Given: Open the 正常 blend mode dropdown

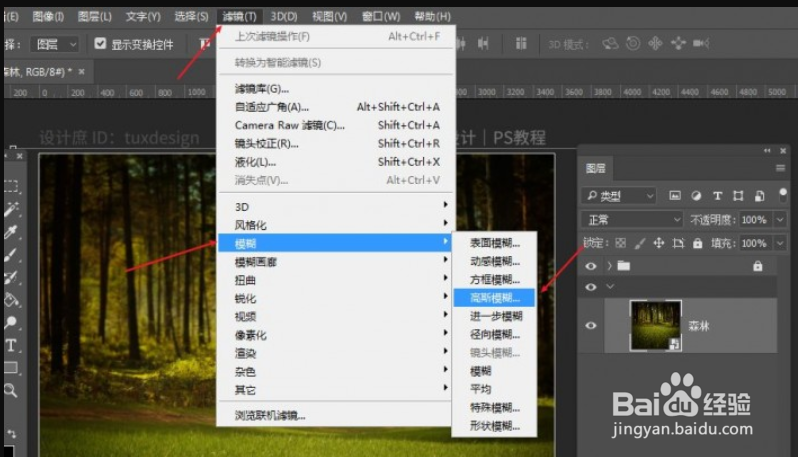Looking at the screenshot, I should click(x=632, y=220).
